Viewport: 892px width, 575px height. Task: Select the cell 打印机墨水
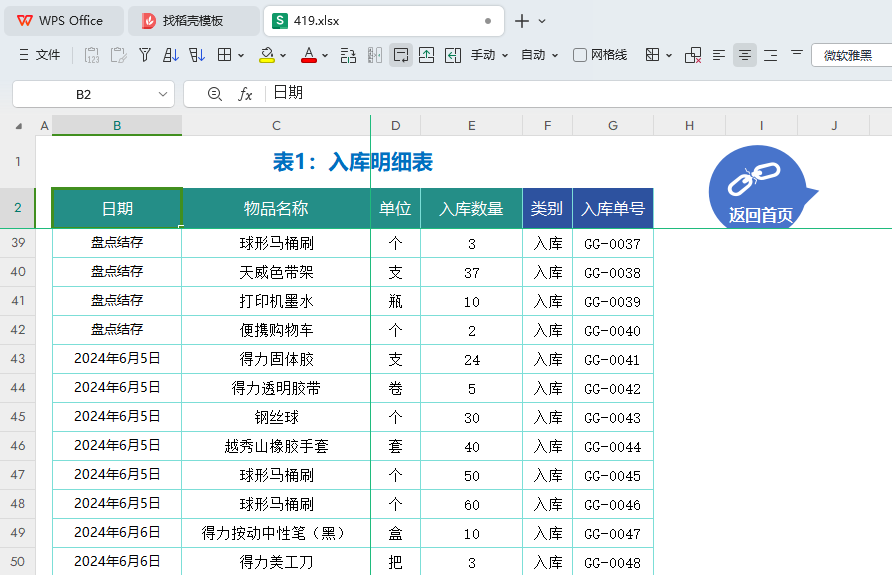(x=276, y=301)
